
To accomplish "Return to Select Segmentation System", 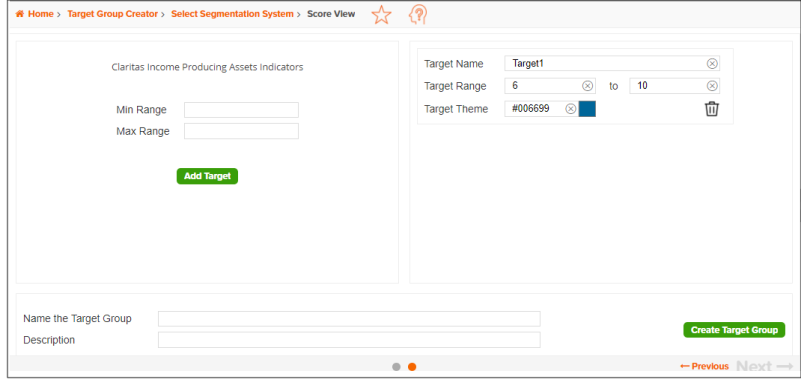I will coord(232,14).
